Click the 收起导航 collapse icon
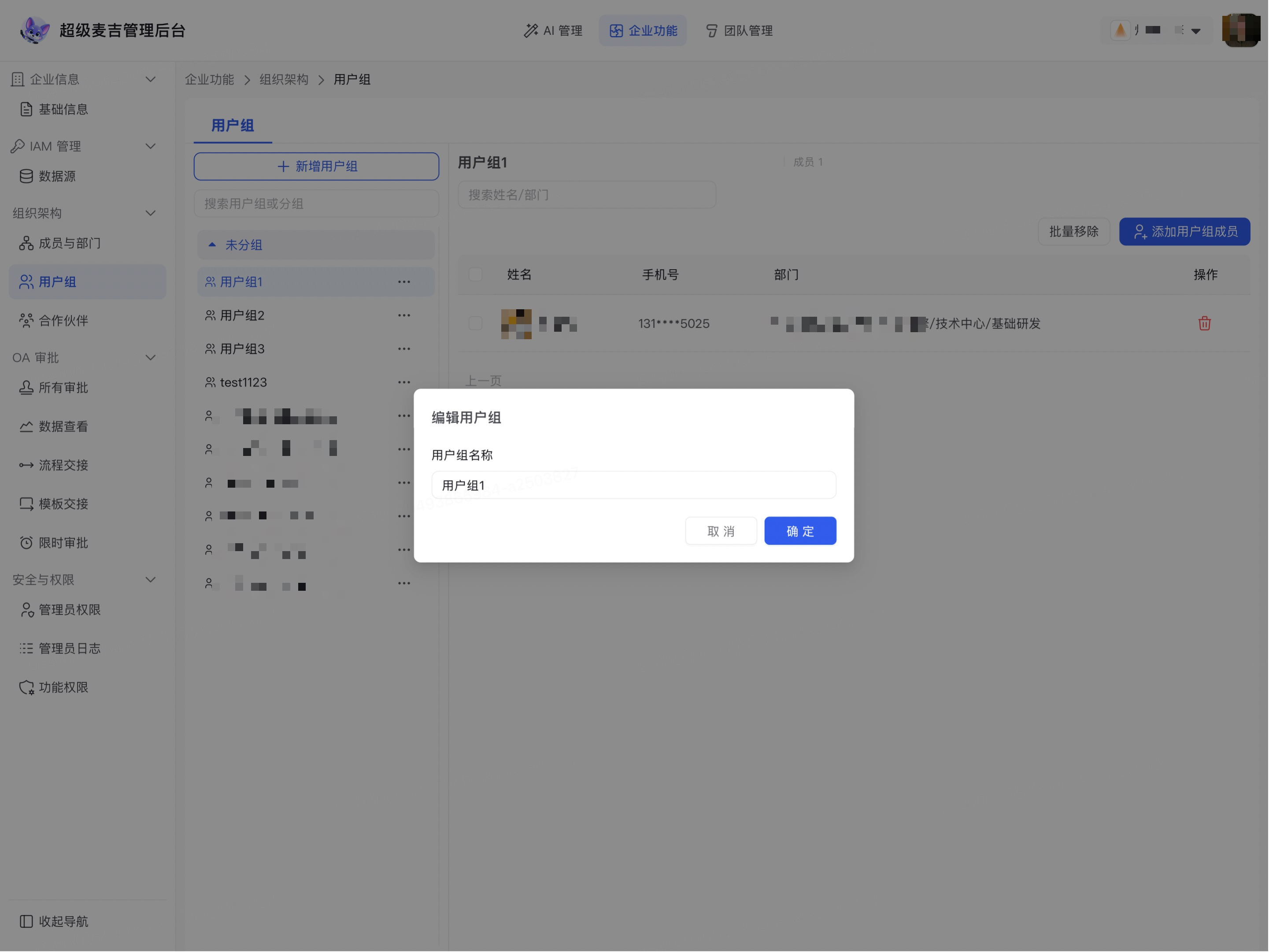1269x952 pixels. click(x=26, y=921)
